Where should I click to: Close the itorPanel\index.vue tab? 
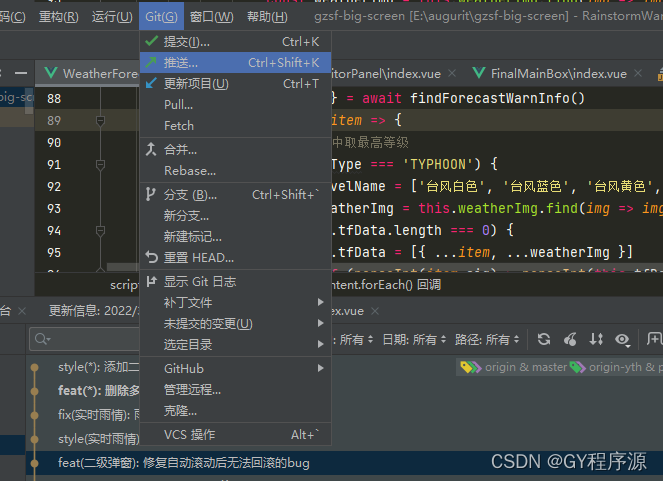pyautogui.click(x=452, y=74)
